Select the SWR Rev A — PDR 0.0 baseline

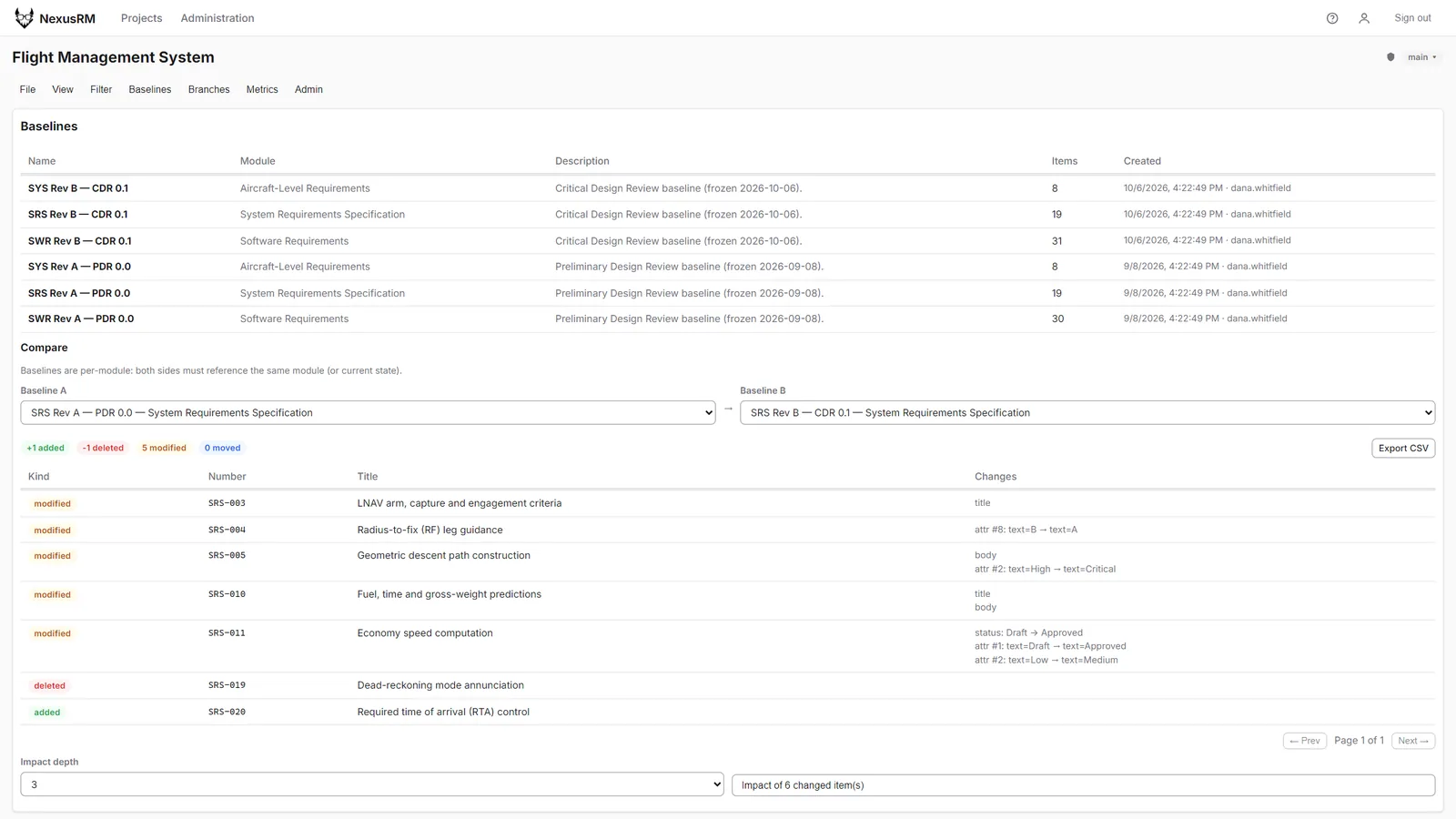click(81, 319)
